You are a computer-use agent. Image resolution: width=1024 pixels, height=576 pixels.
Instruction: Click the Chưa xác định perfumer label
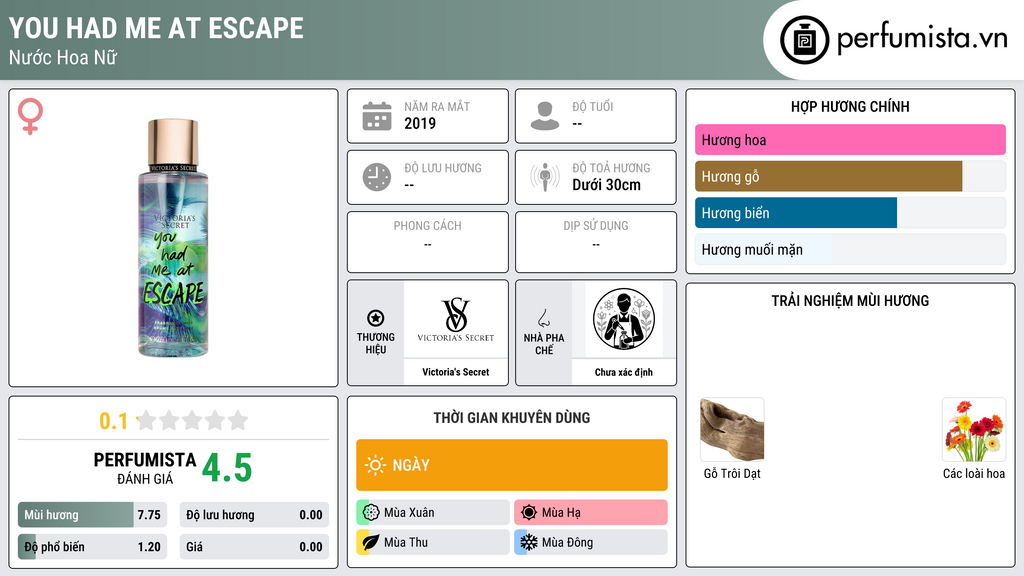pyautogui.click(x=624, y=372)
